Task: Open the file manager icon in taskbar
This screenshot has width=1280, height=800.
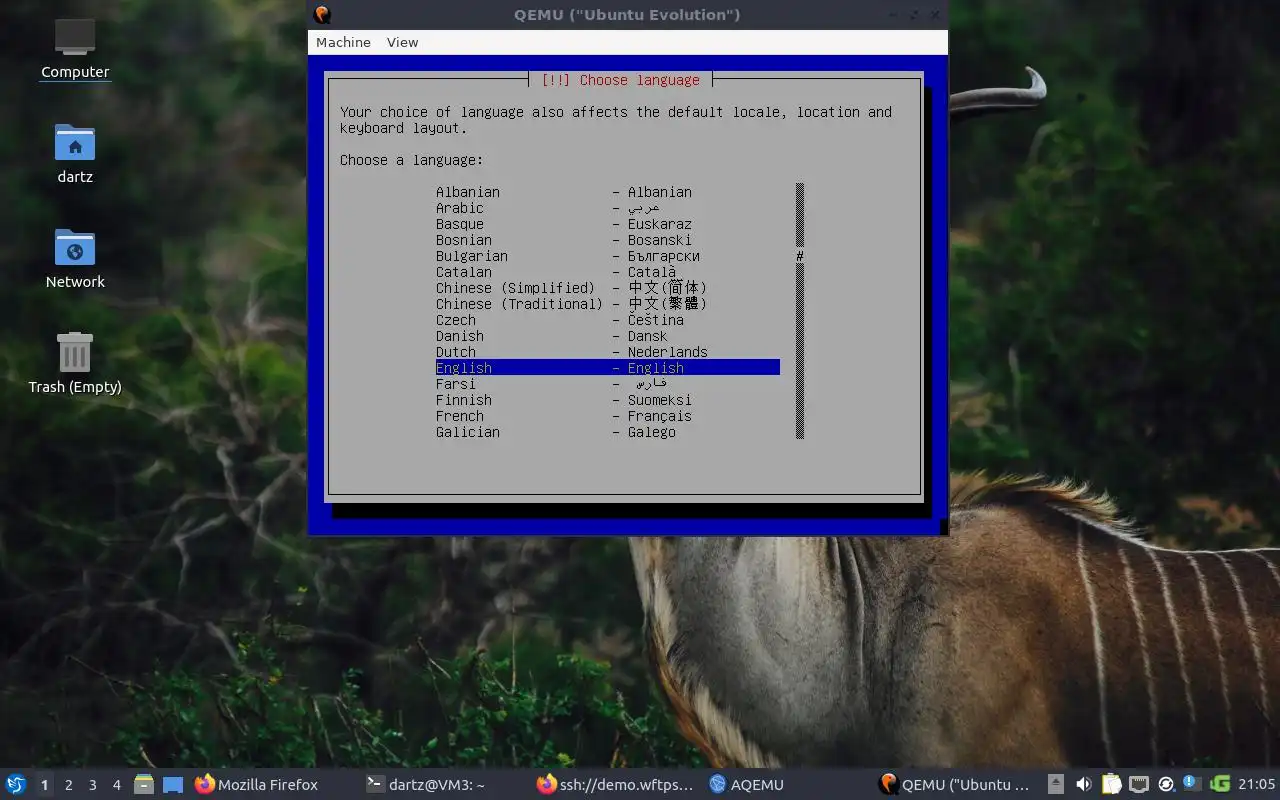Action: click(x=144, y=785)
